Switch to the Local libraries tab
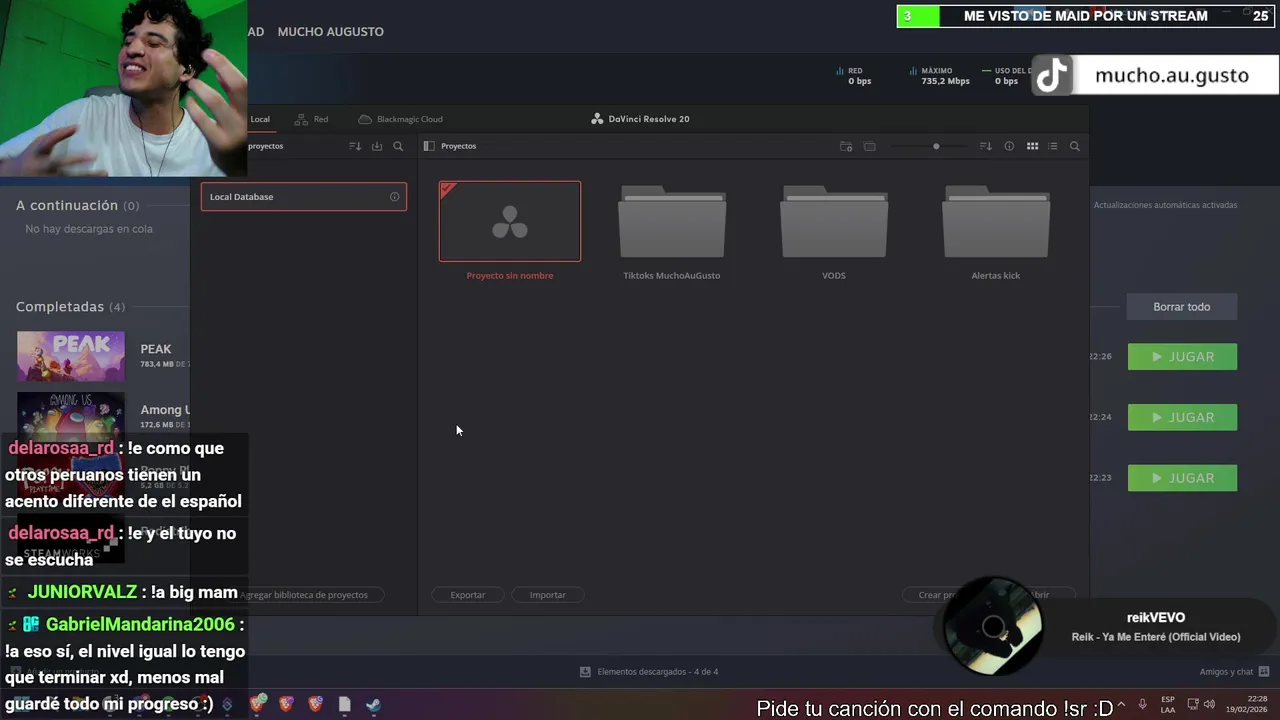The height and width of the screenshot is (720, 1280). 260,119
